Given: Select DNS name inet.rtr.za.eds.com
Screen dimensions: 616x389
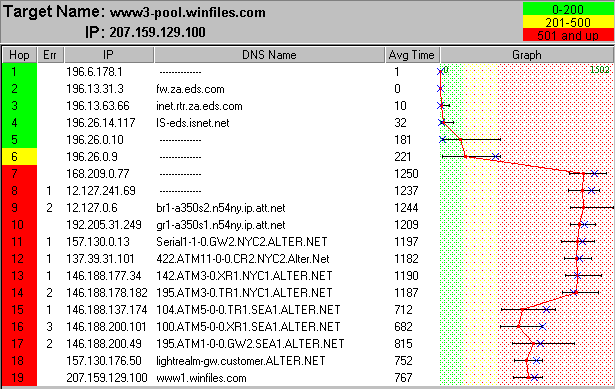Looking at the screenshot, I should coord(199,106).
